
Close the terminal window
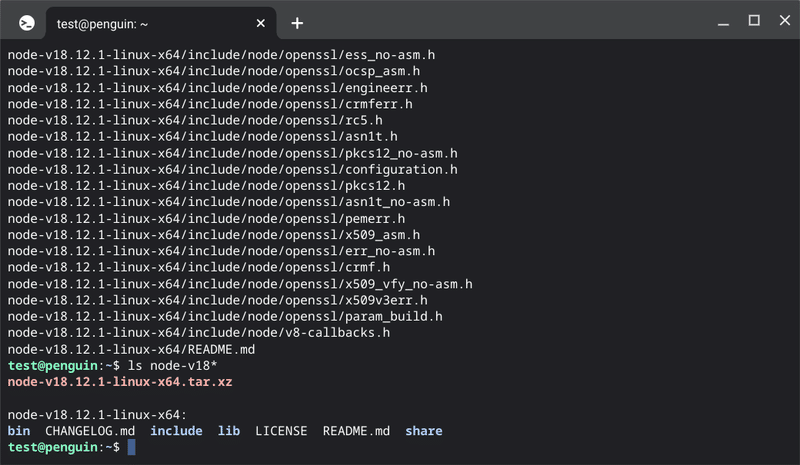[x=785, y=20]
